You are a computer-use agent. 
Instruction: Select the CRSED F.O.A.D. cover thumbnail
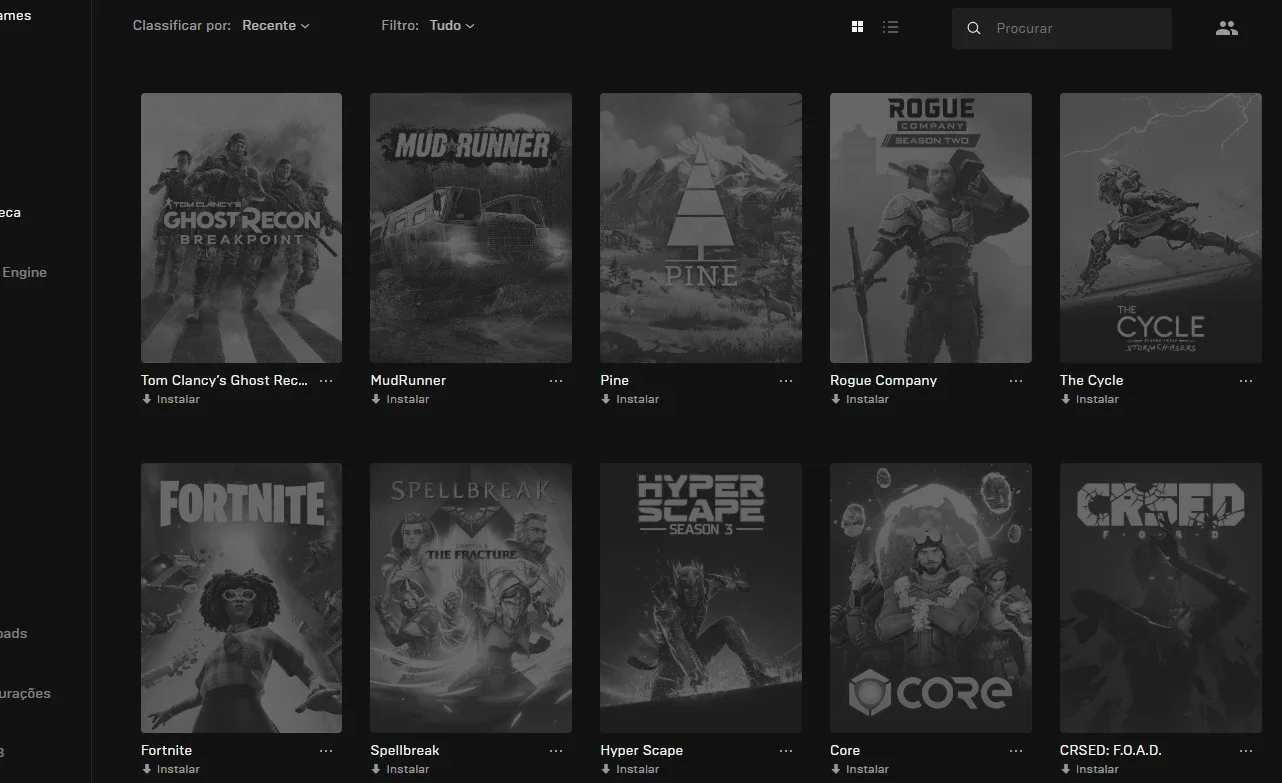pyautogui.click(x=1161, y=598)
